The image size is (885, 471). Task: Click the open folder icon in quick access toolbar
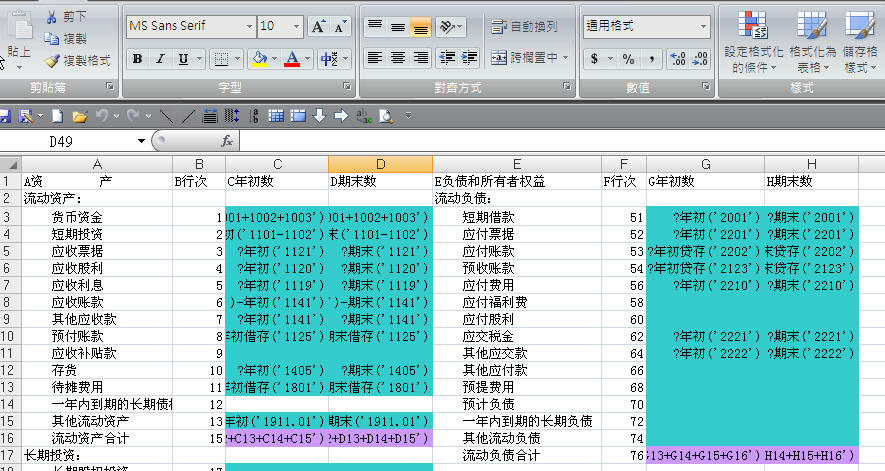pos(78,116)
